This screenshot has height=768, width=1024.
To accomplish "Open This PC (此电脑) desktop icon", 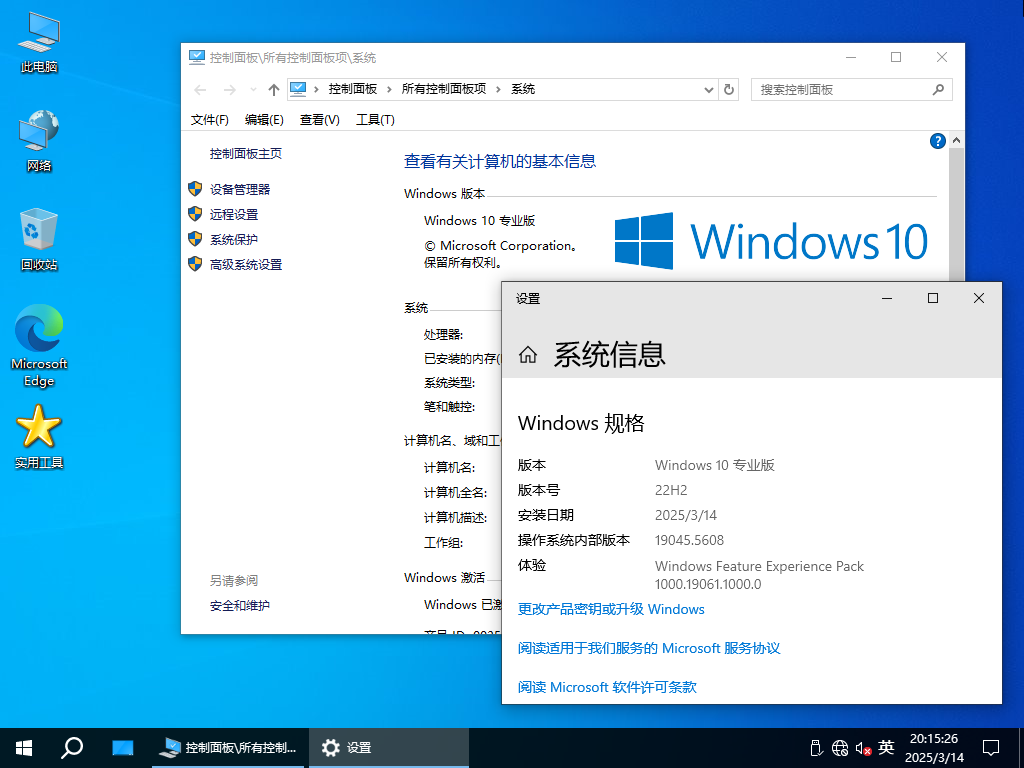I will coord(39,42).
